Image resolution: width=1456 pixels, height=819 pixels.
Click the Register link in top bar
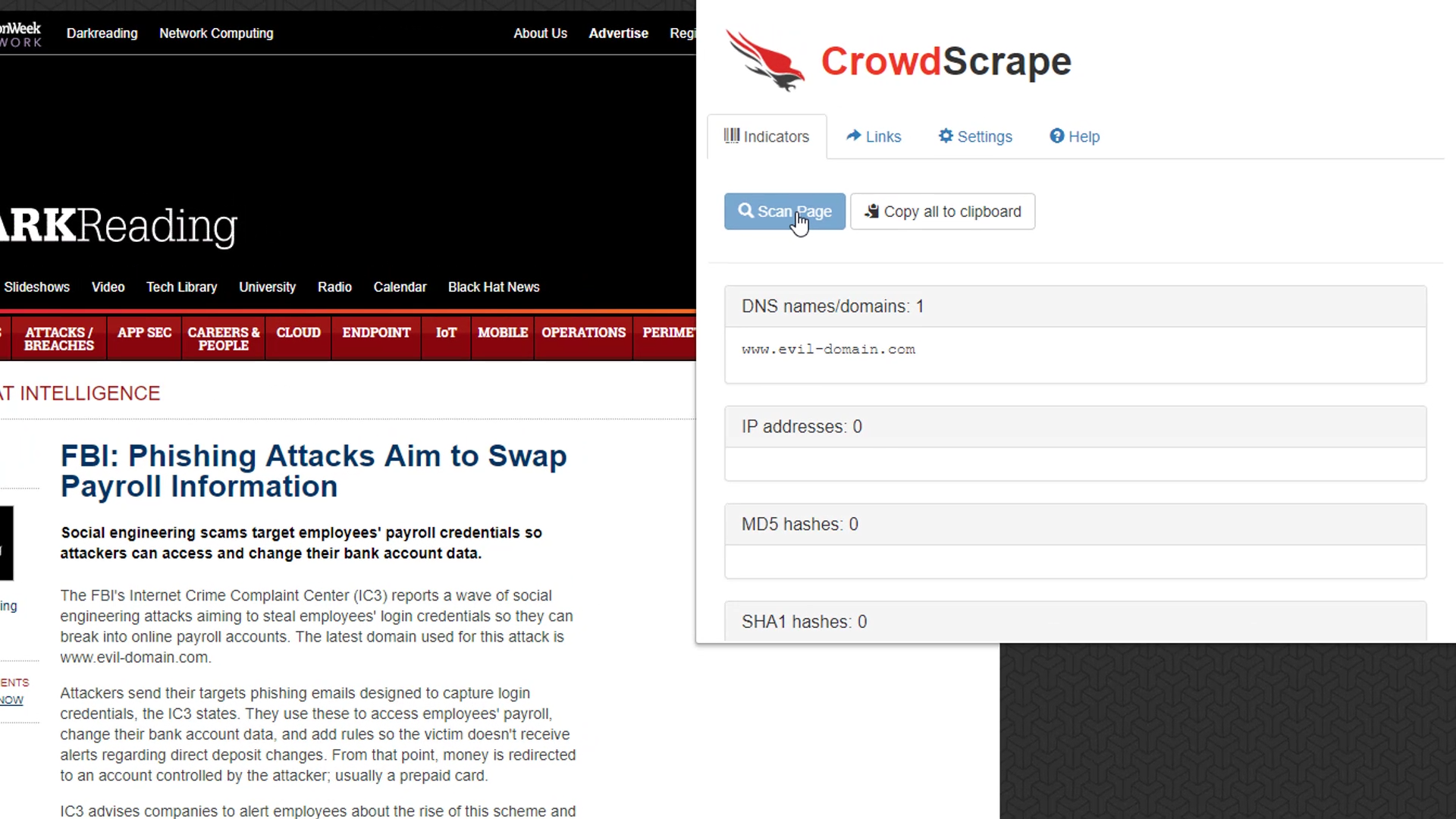682,33
